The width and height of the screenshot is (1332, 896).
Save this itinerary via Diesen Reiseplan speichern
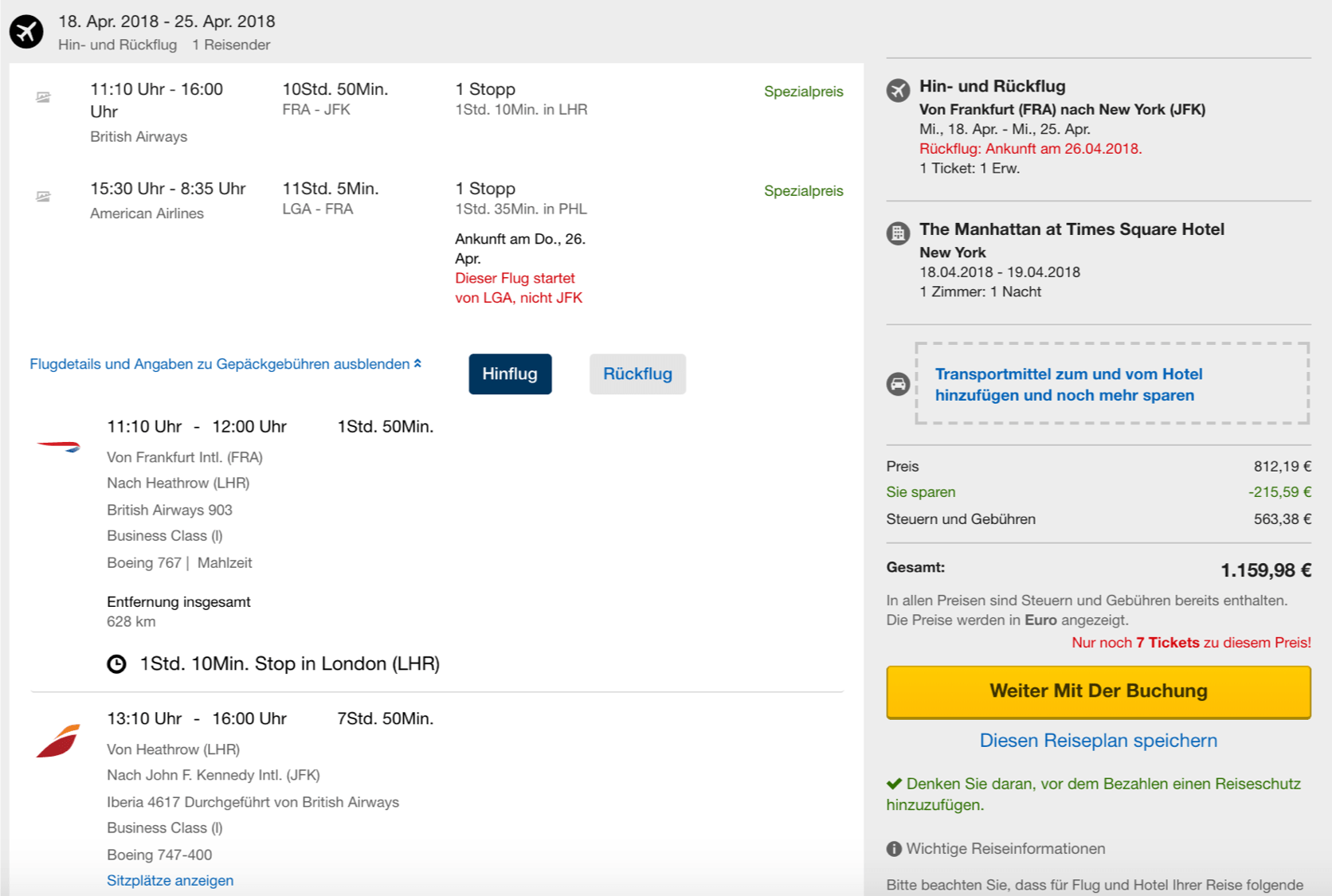click(x=1099, y=741)
